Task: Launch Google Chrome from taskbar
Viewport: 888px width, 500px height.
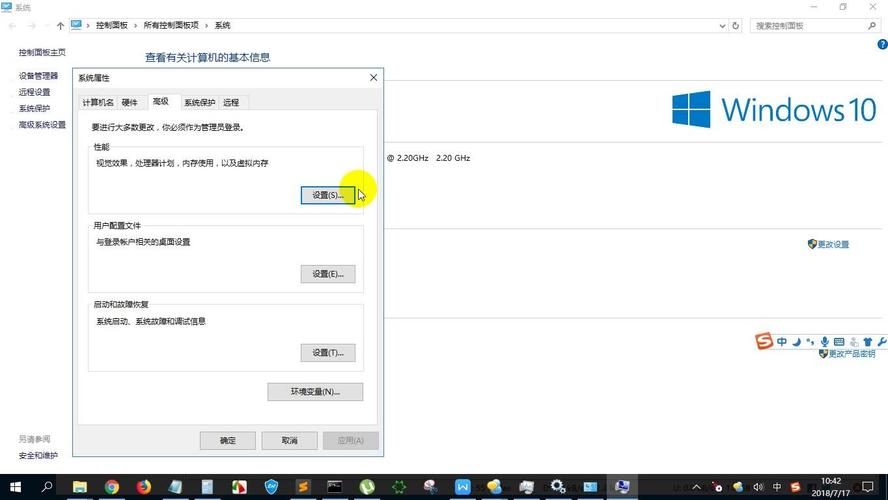Action: pos(112,486)
